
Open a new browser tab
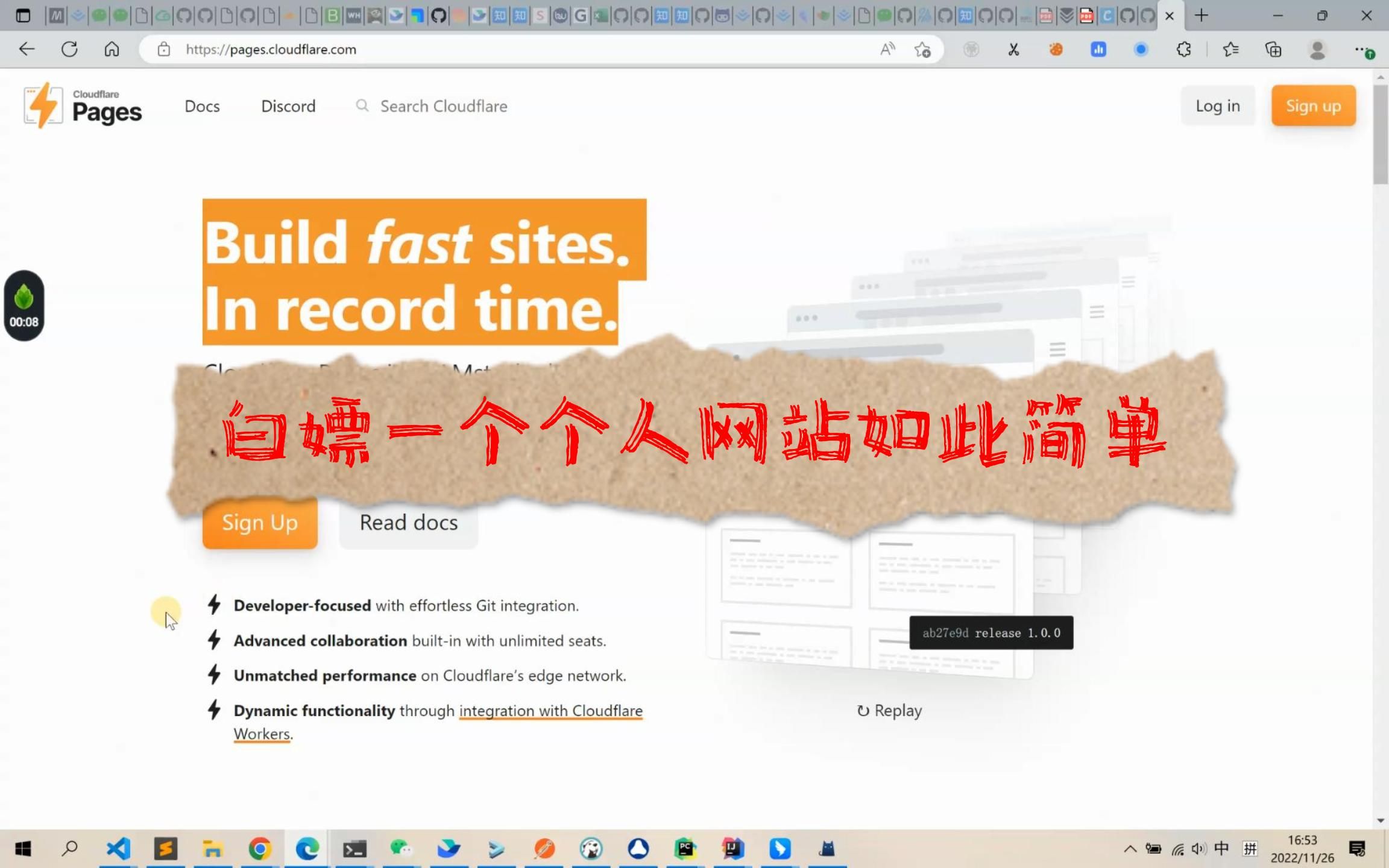point(1201,16)
